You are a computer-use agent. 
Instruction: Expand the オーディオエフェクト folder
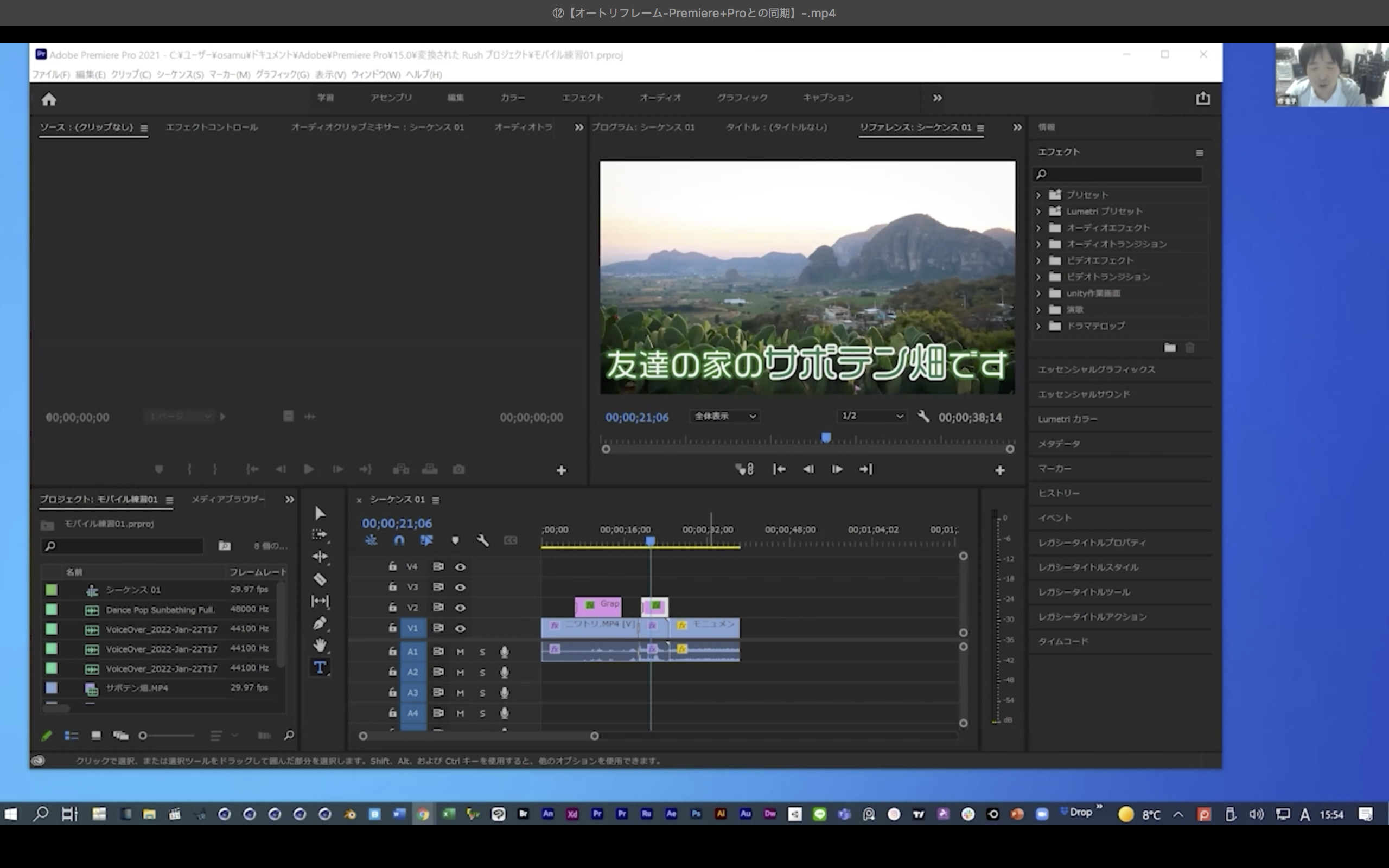coord(1038,228)
